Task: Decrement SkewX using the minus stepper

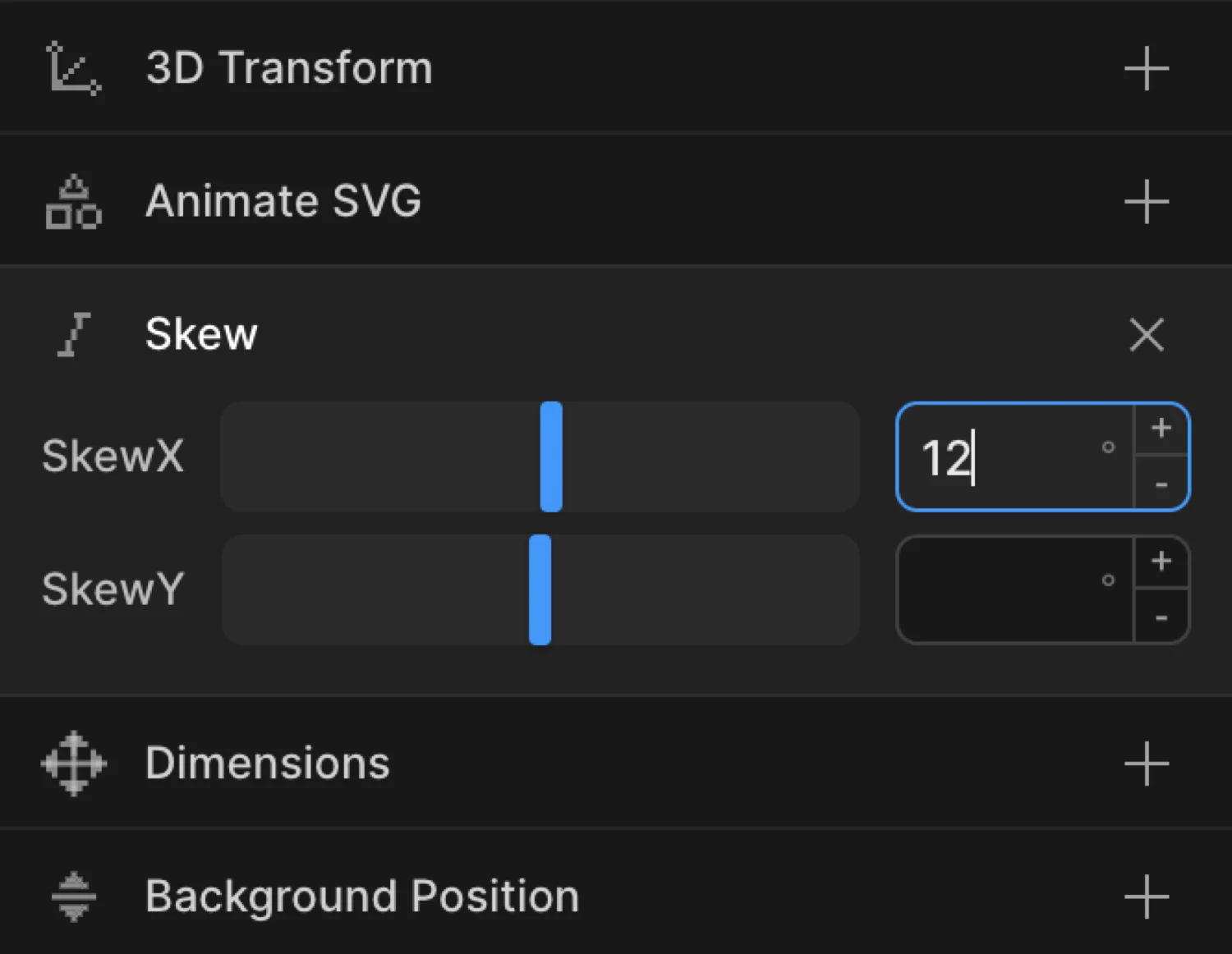Action: click(x=1161, y=484)
